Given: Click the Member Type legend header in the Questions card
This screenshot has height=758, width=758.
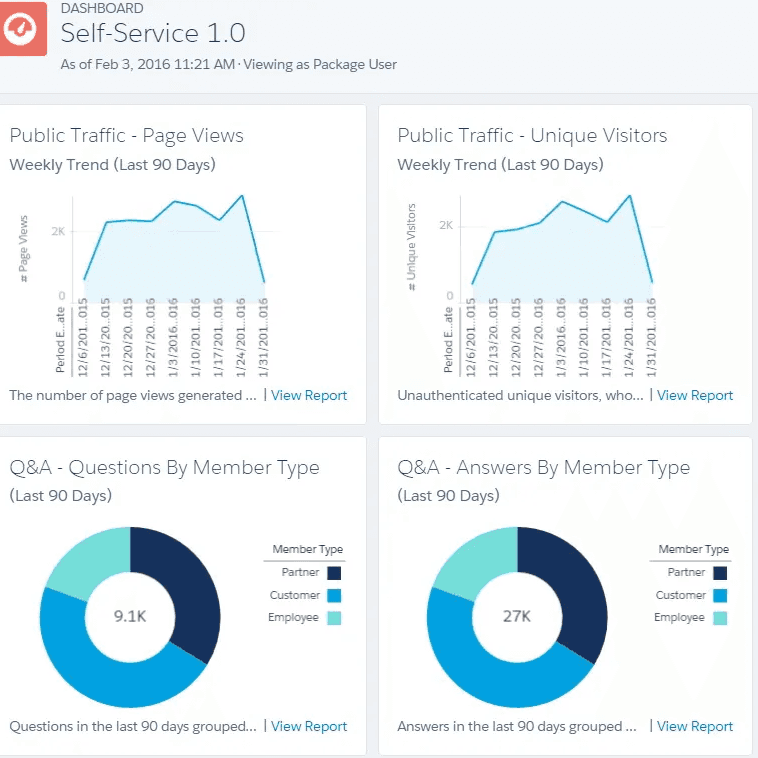Looking at the screenshot, I should pyautogui.click(x=307, y=549).
